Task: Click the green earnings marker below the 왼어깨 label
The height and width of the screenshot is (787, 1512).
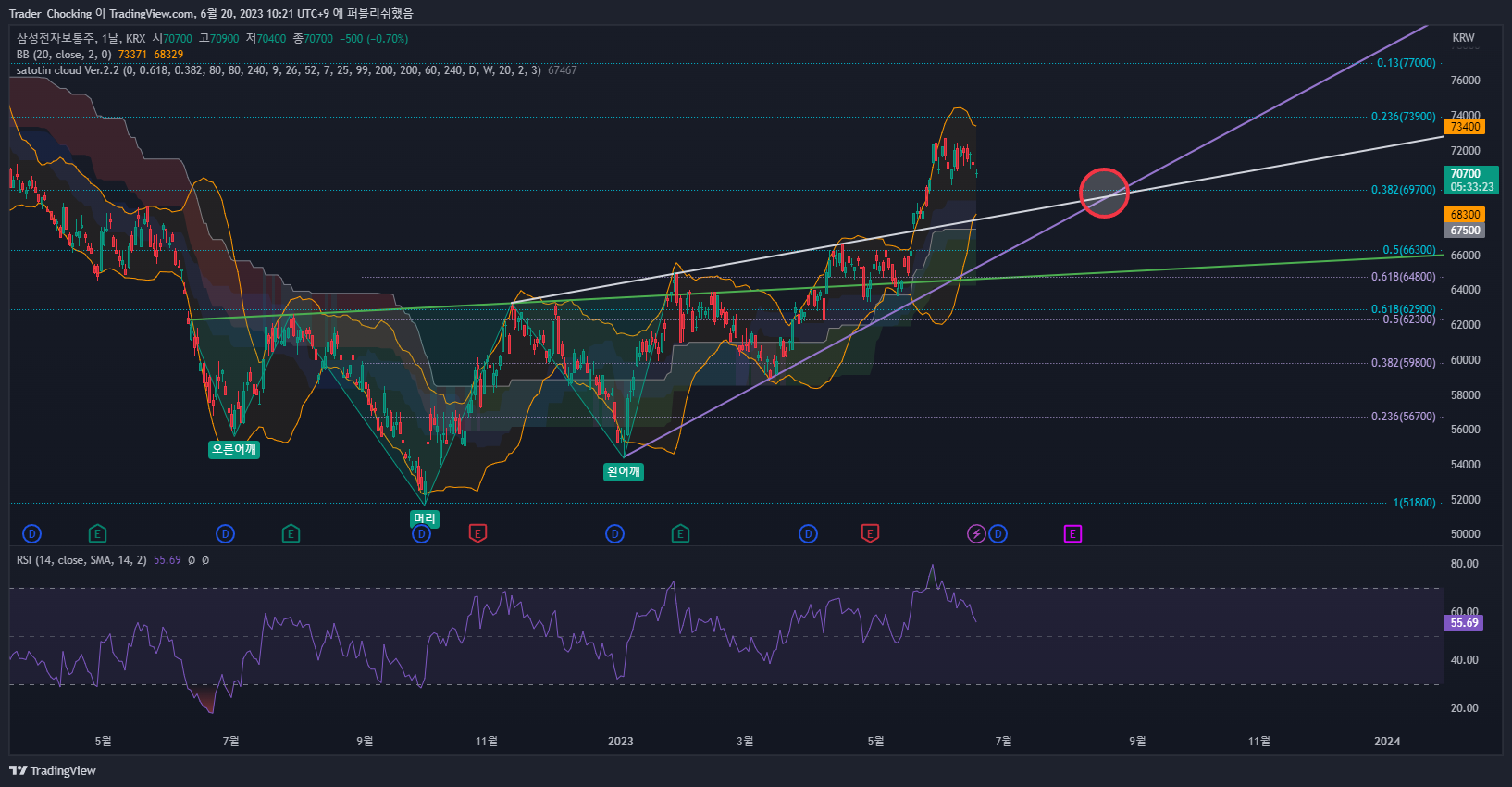Action: click(x=680, y=534)
